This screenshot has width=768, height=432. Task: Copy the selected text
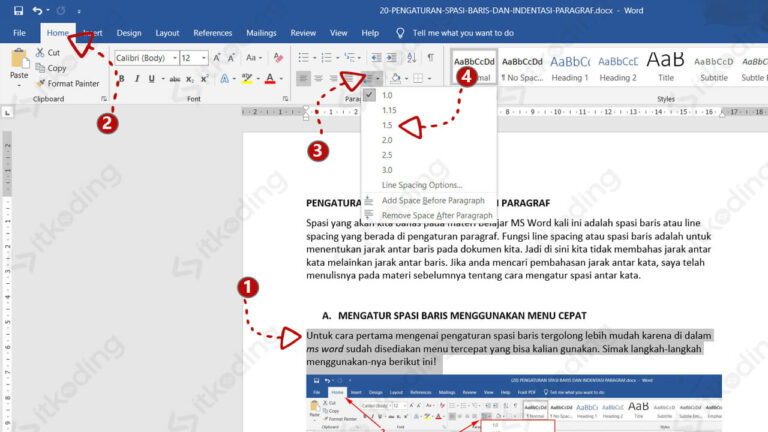[x=51, y=68]
